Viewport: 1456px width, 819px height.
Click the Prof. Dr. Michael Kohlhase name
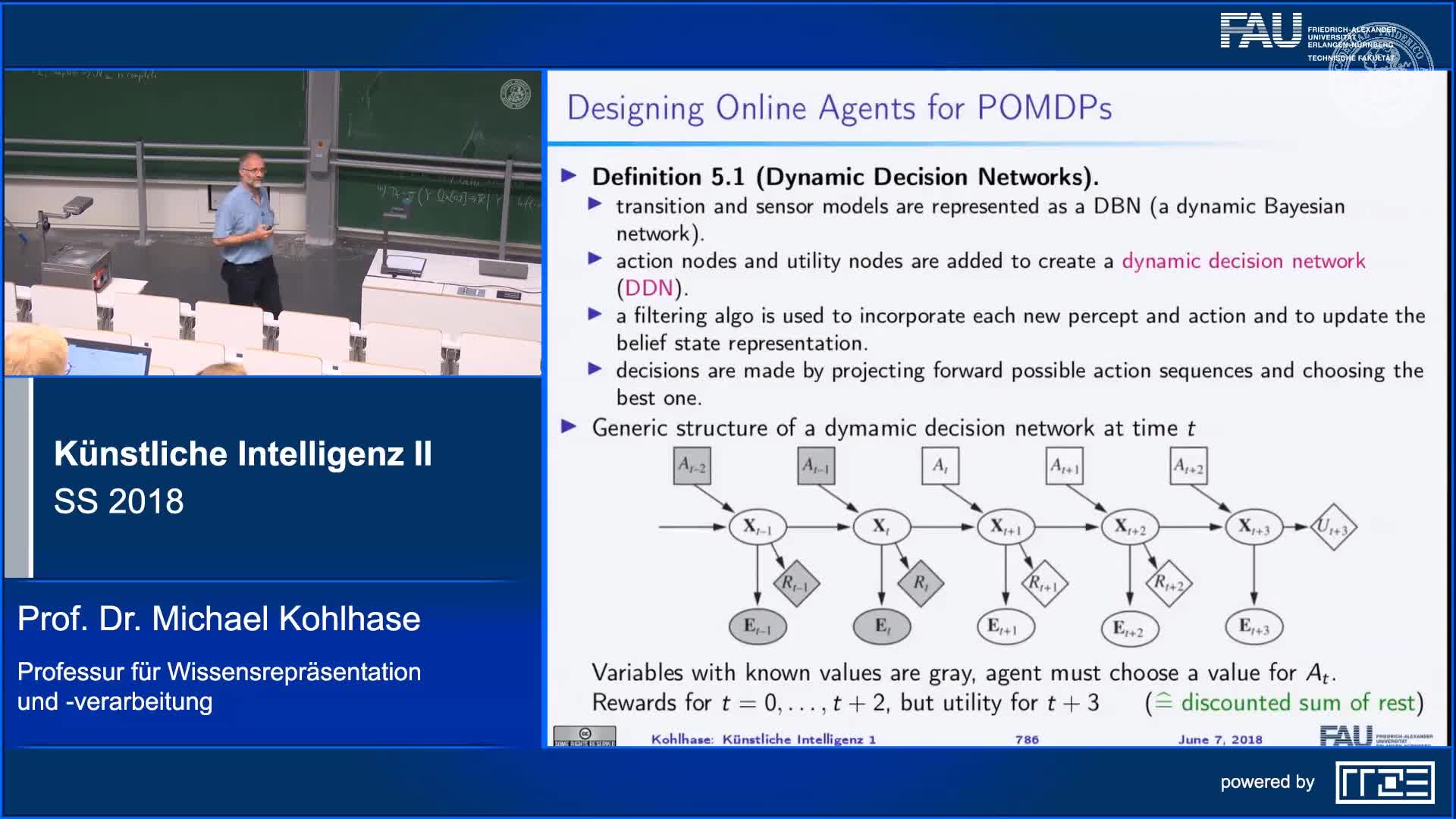[219, 619]
